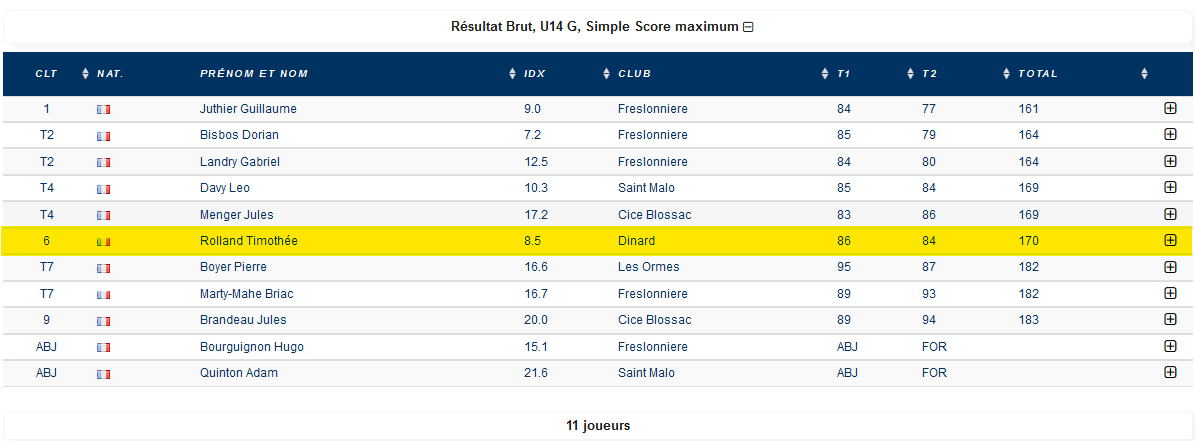Expand Bourguignon Hugo row details
Screen dimensions: 1195x441
(x=1170, y=347)
